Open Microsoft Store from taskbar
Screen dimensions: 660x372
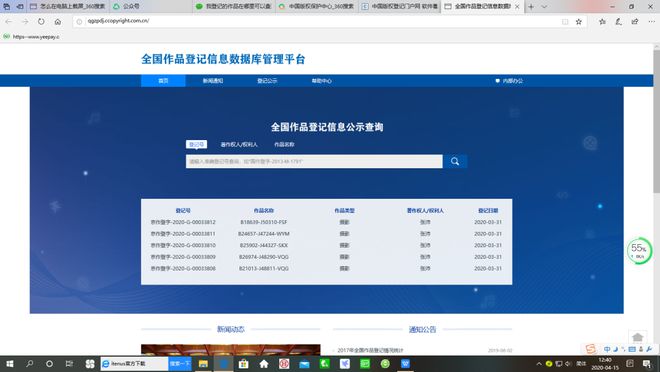pyautogui.click(x=244, y=364)
